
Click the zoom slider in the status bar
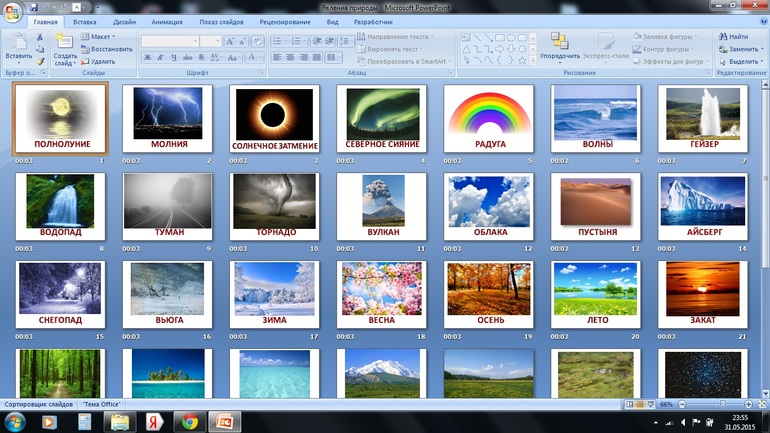720,403
